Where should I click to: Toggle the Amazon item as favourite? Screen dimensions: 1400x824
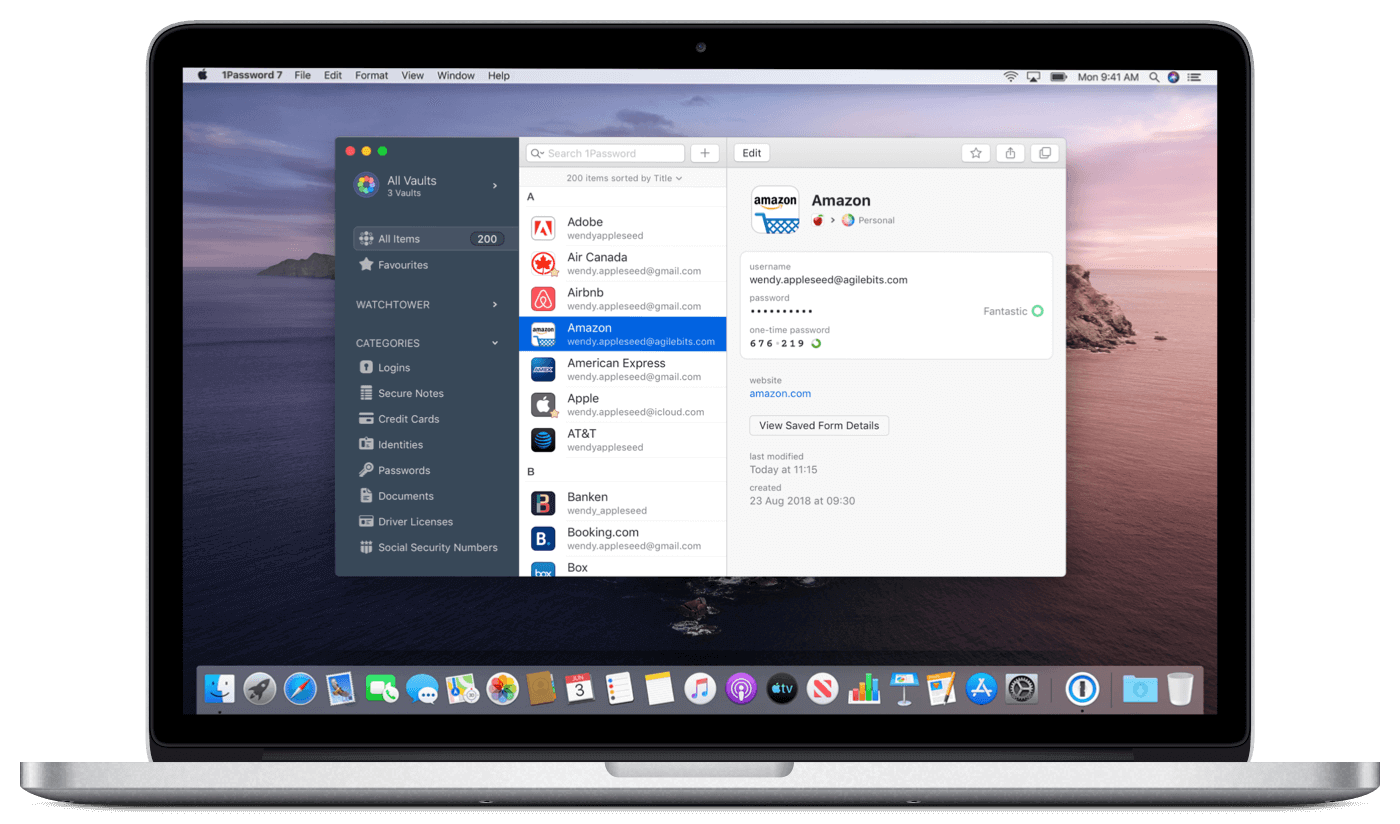point(975,152)
